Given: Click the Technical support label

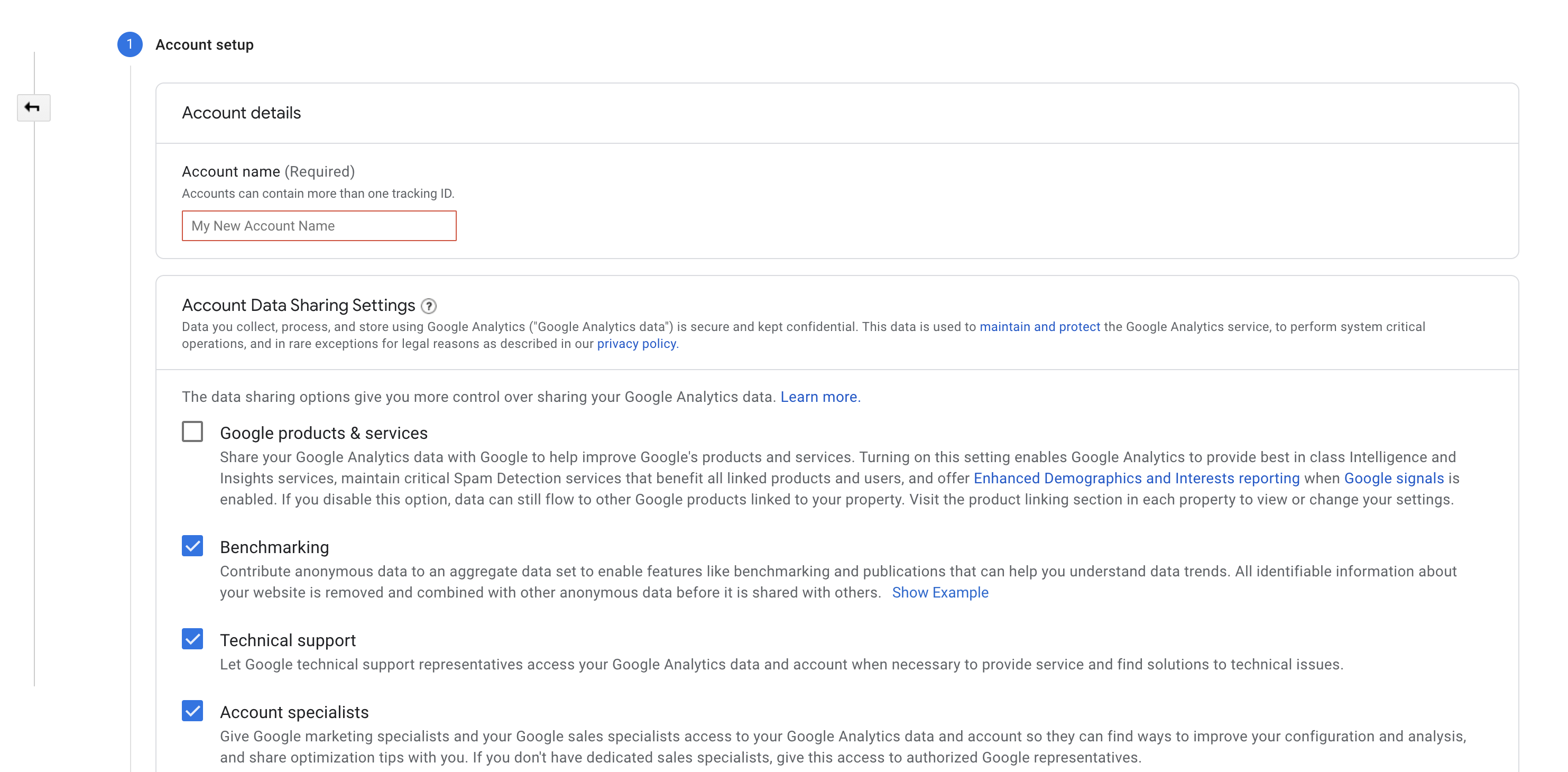Looking at the screenshot, I should pyautogui.click(x=287, y=640).
